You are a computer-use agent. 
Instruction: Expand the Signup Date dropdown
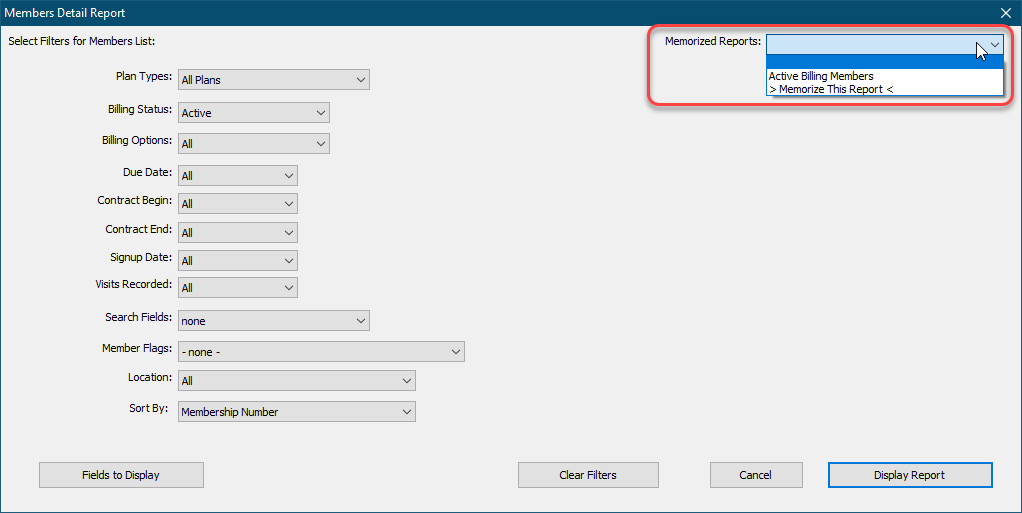[237, 261]
